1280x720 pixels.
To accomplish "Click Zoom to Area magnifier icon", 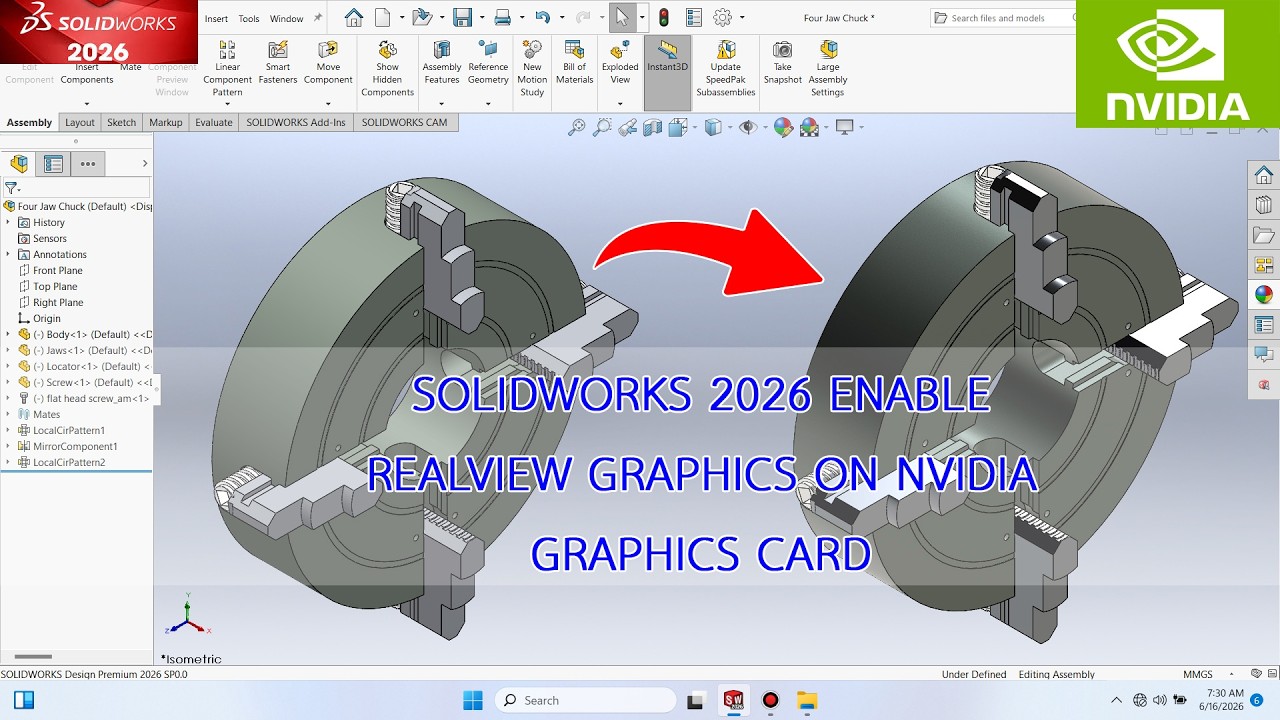I will click(x=601, y=127).
